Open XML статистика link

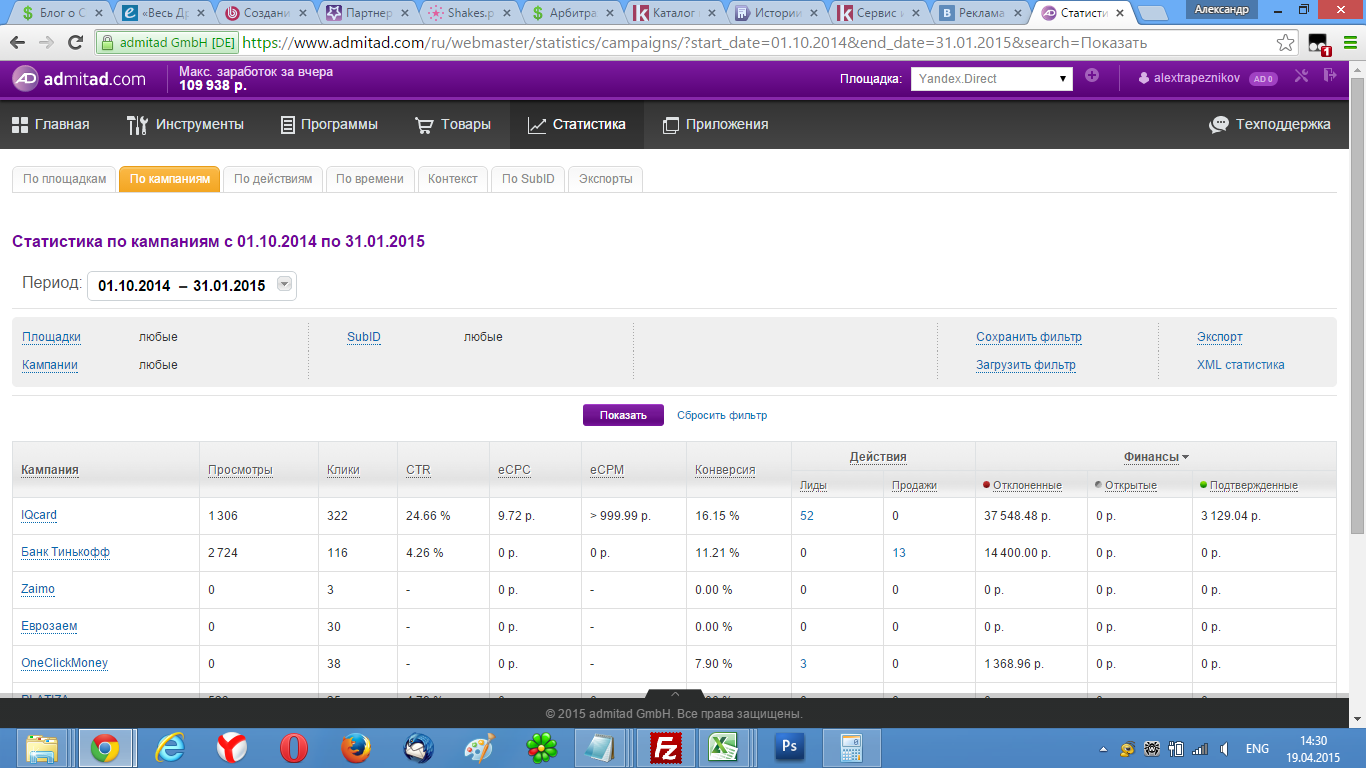coord(1241,365)
